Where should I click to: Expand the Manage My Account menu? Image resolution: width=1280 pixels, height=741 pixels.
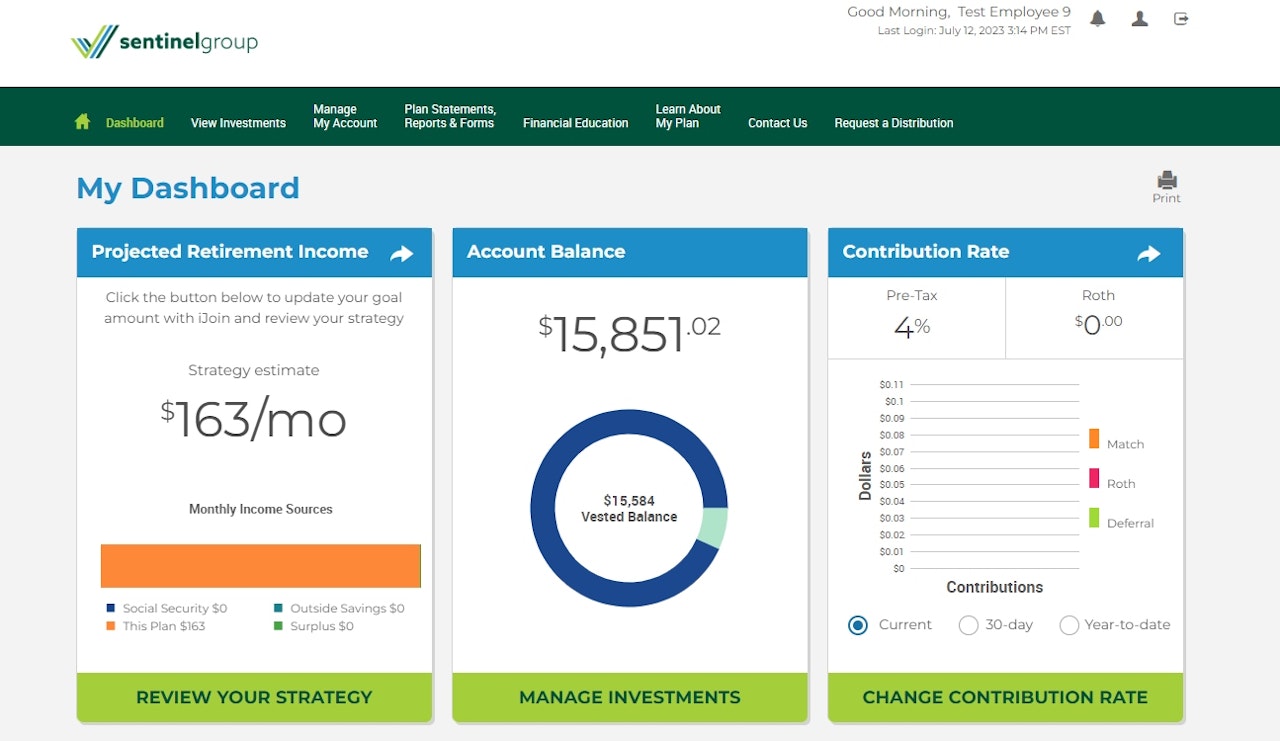[345, 116]
